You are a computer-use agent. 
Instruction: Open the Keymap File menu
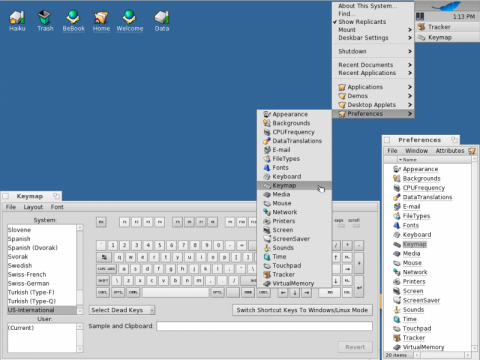pyautogui.click(x=11, y=207)
